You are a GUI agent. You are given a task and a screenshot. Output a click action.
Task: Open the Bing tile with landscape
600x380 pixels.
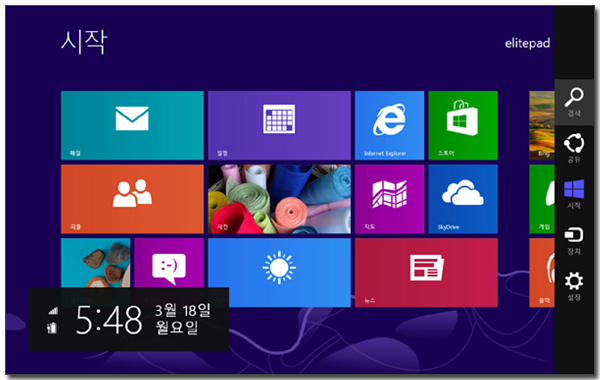pyautogui.click(x=542, y=125)
